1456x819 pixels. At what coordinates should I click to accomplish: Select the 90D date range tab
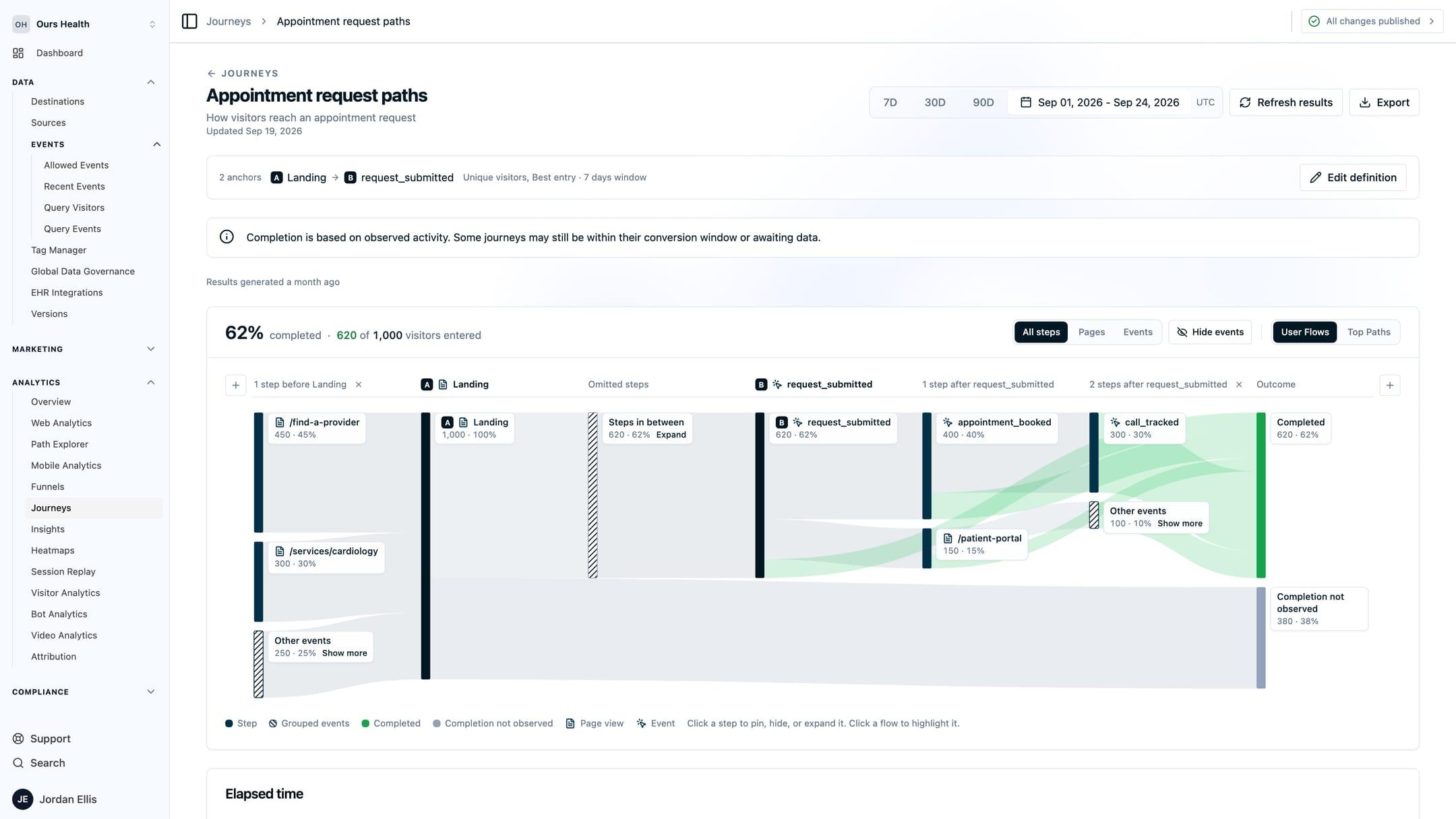[x=983, y=102]
